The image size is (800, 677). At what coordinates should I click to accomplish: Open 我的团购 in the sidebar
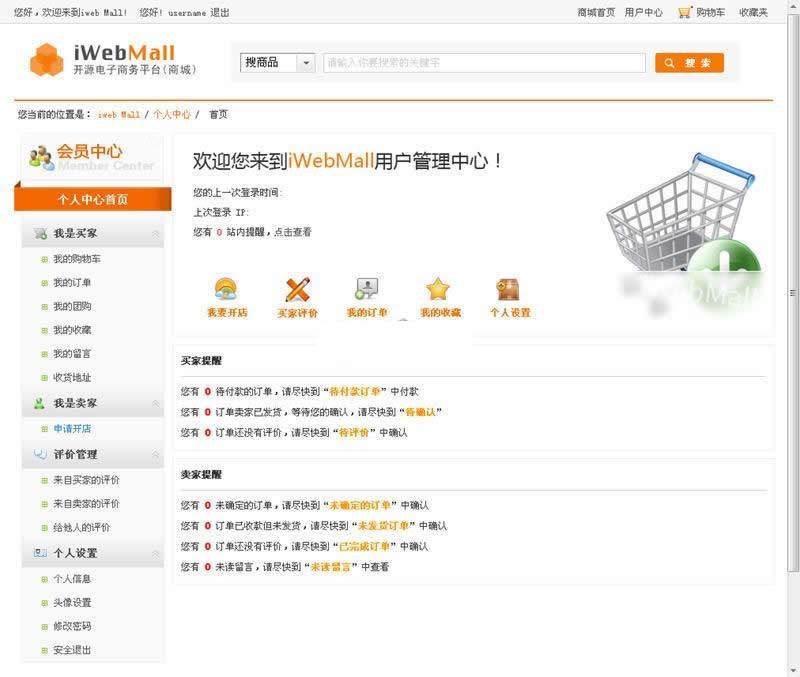tap(72, 307)
